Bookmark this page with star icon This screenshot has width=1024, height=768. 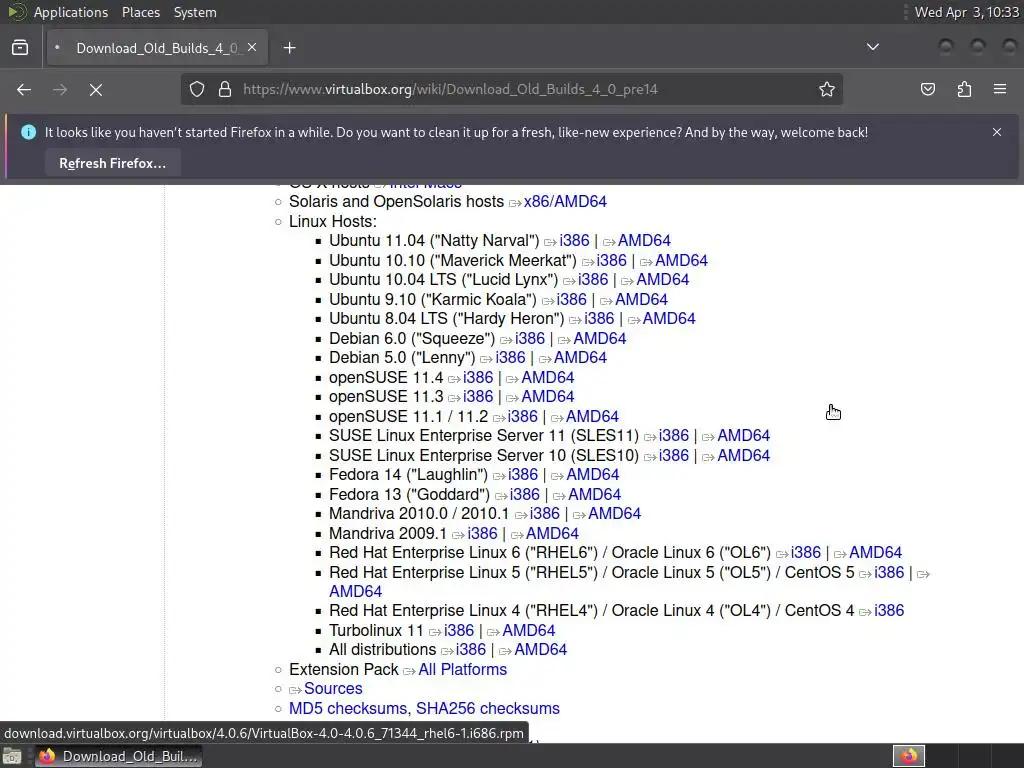(x=827, y=89)
